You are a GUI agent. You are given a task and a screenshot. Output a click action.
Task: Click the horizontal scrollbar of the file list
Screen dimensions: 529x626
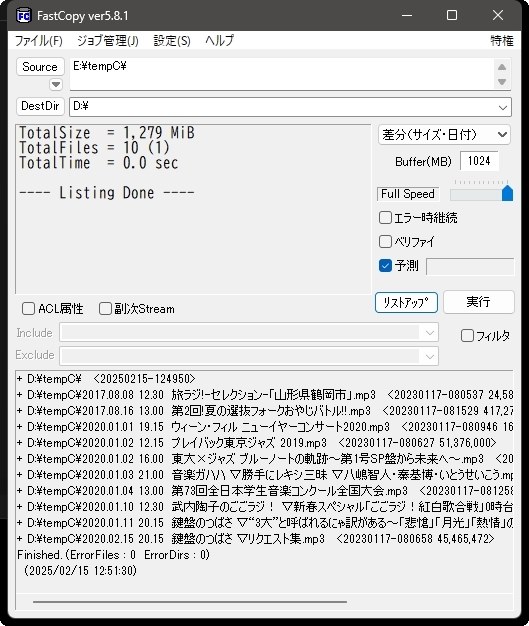pos(190,602)
